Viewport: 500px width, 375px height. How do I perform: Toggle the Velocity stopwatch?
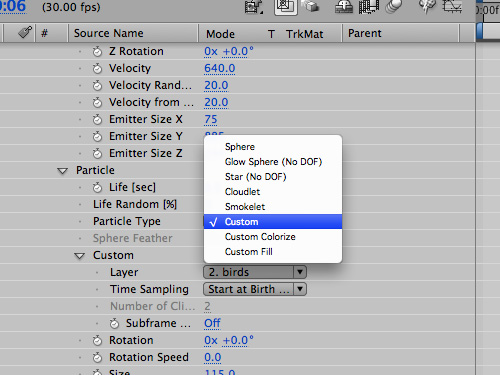[x=97, y=69]
